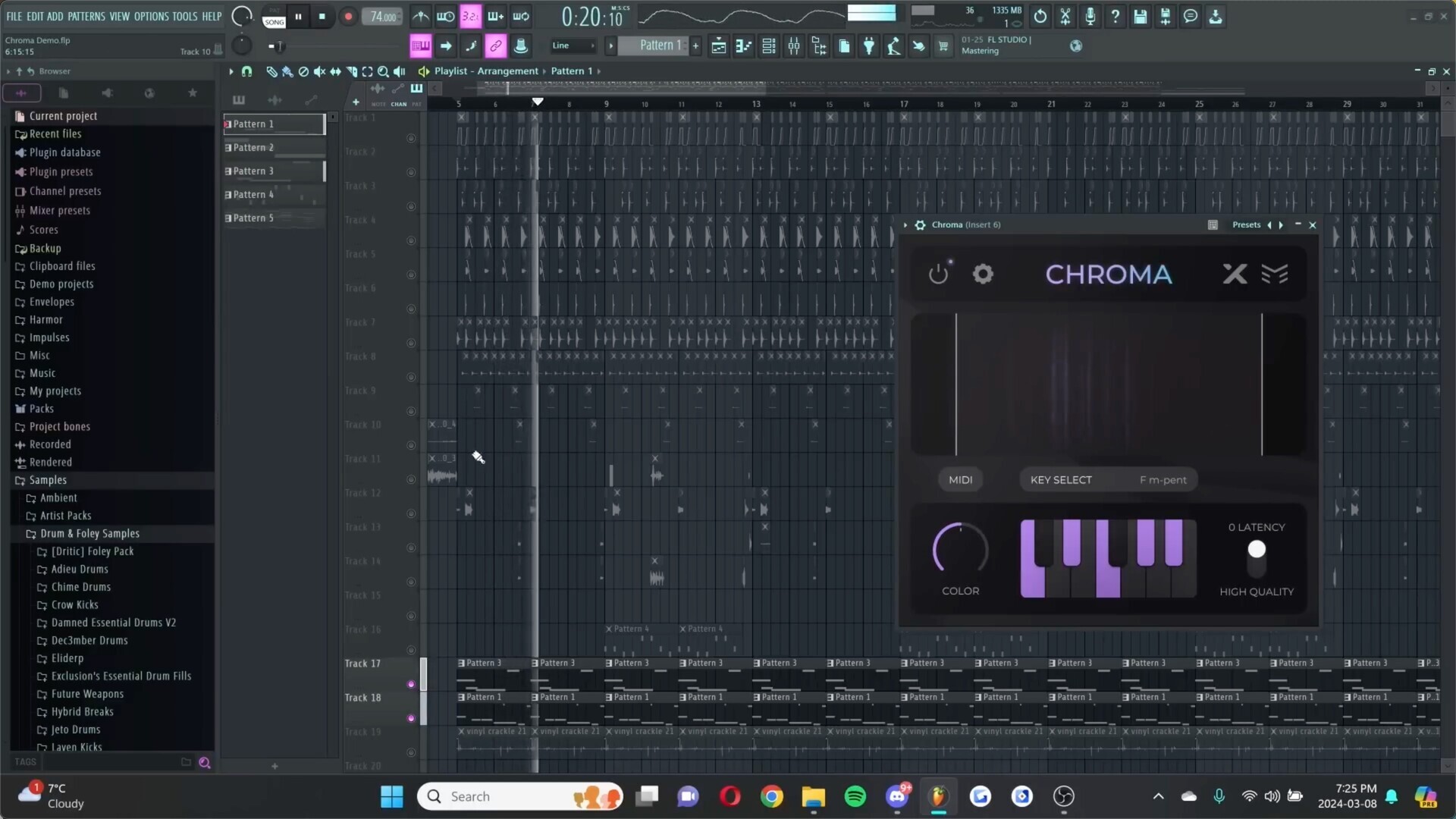Select the Paint brush tool in playlist

tap(287, 71)
